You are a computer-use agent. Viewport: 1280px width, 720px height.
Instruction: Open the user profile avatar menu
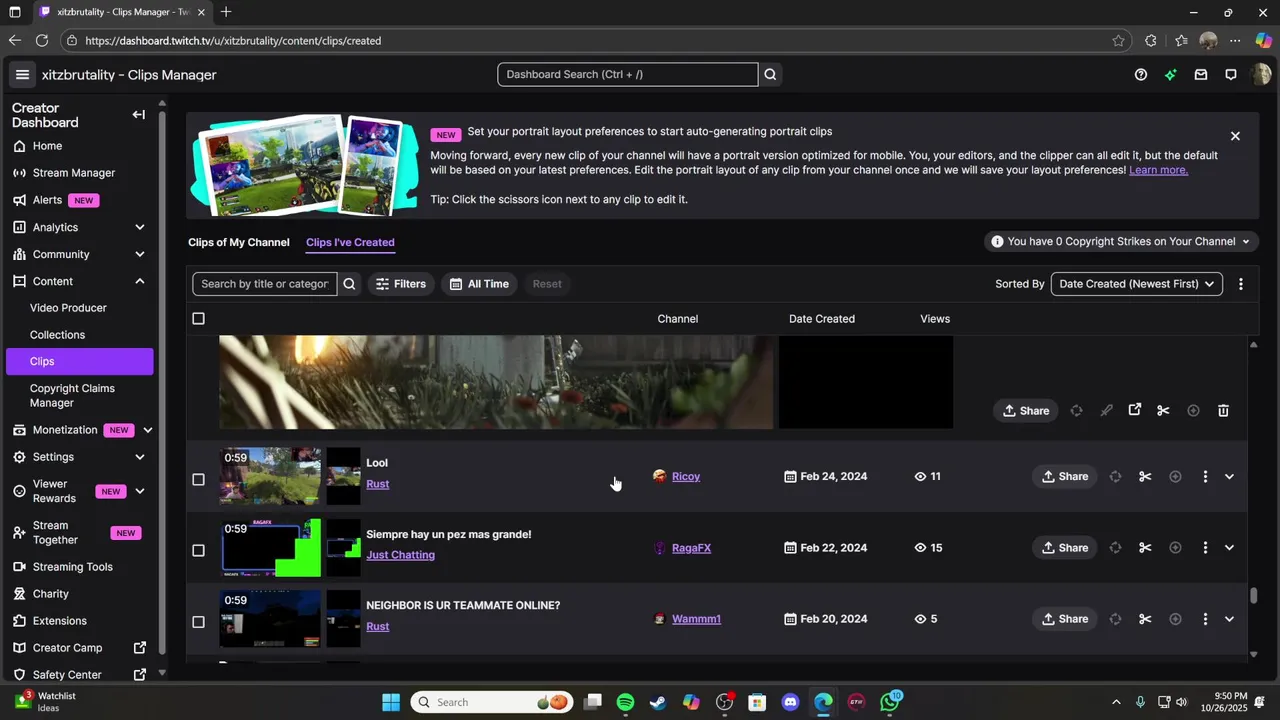[x=1261, y=74]
